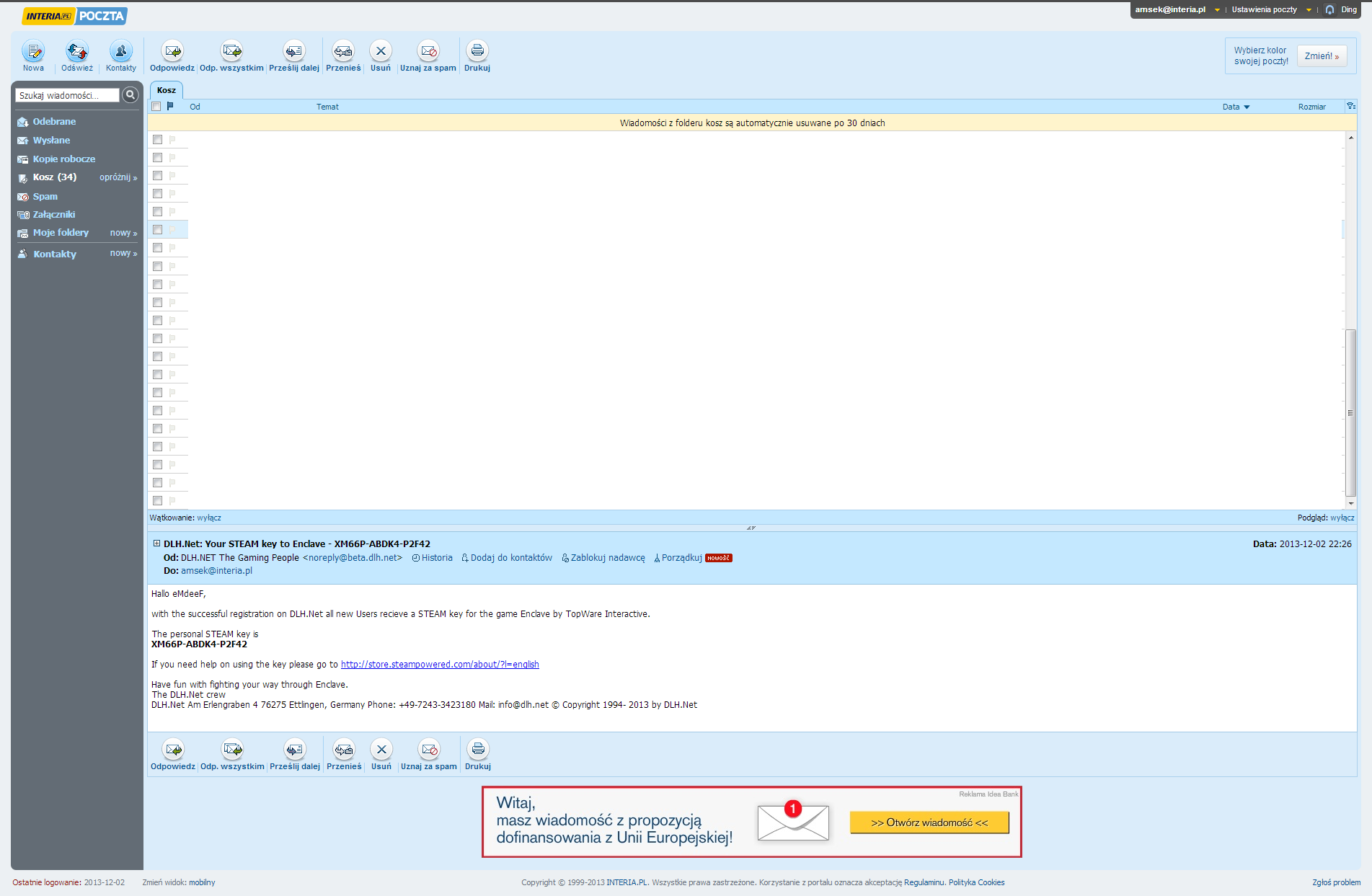Image resolution: width=1372 pixels, height=896 pixels.
Task: Select the Kosz (34) folder
Action: click(54, 177)
